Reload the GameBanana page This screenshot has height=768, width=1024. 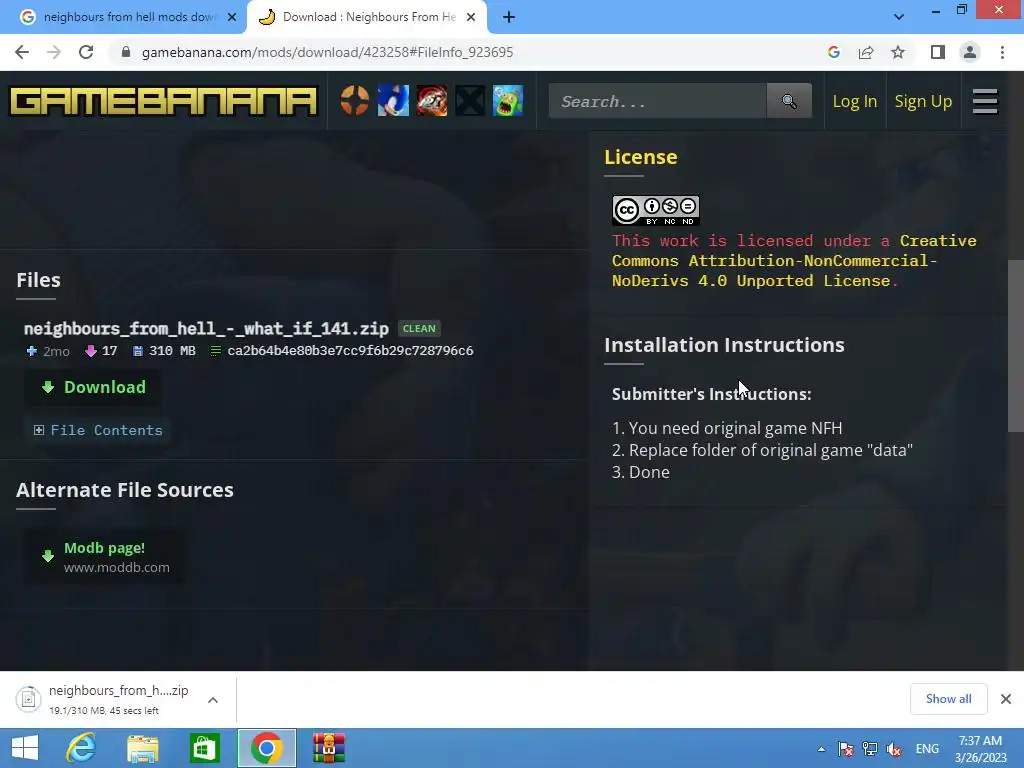click(x=86, y=52)
